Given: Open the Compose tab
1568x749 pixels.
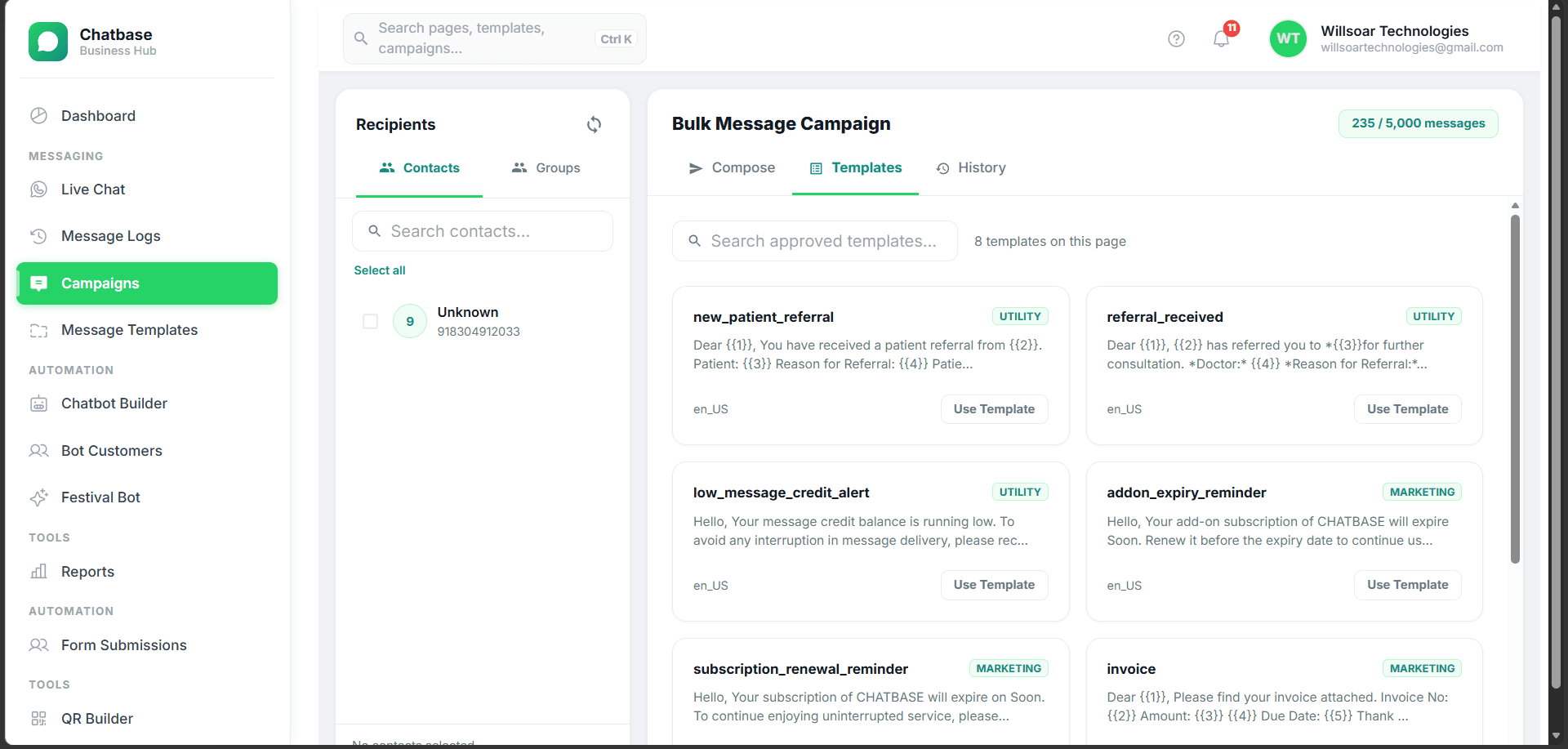Looking at the screenshot, I should pos(731,167).
